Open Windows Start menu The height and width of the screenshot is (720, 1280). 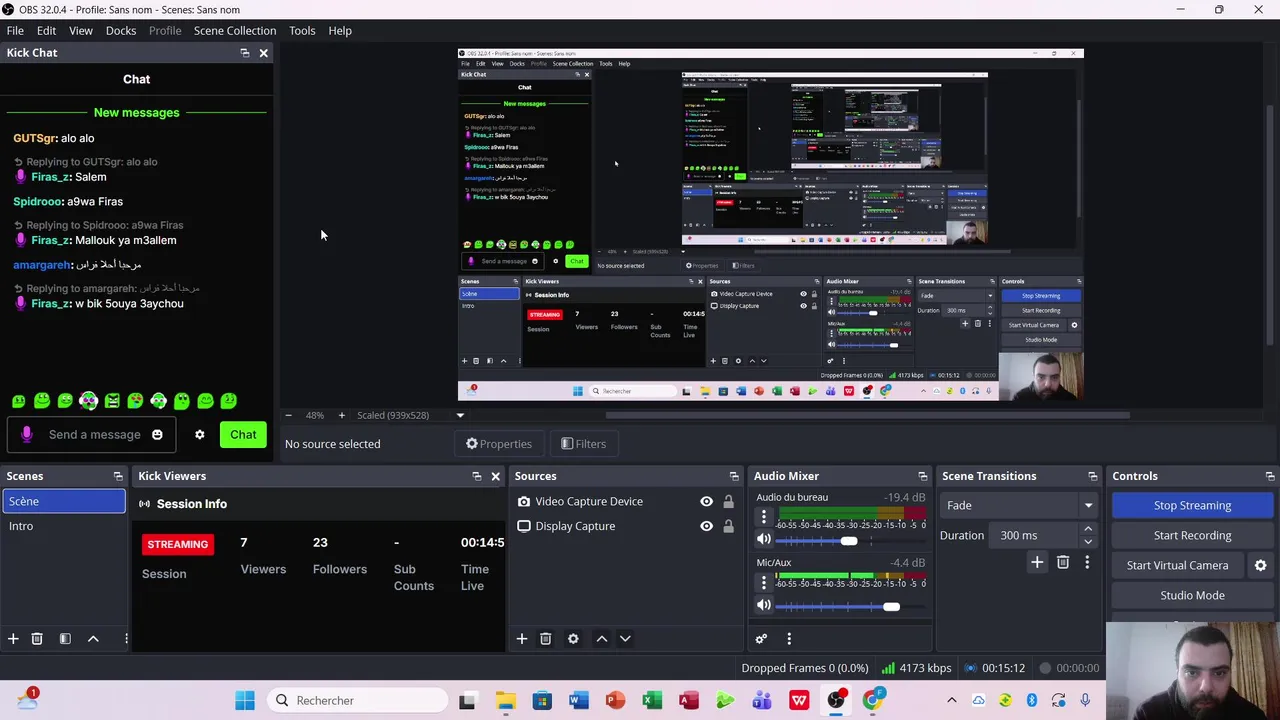tap(245, 700)
